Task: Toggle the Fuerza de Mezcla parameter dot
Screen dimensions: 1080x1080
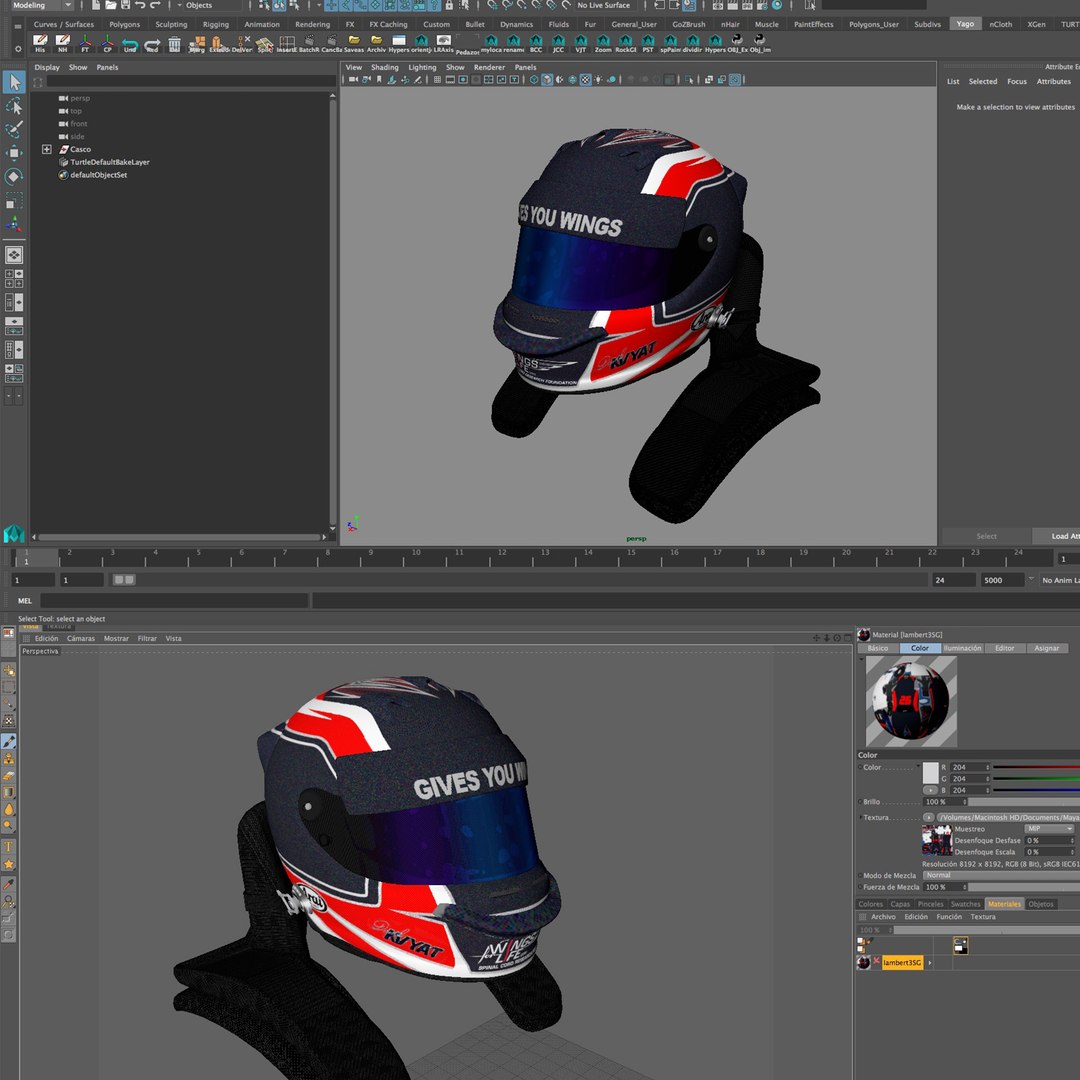Action: click(x=860, y=887)
